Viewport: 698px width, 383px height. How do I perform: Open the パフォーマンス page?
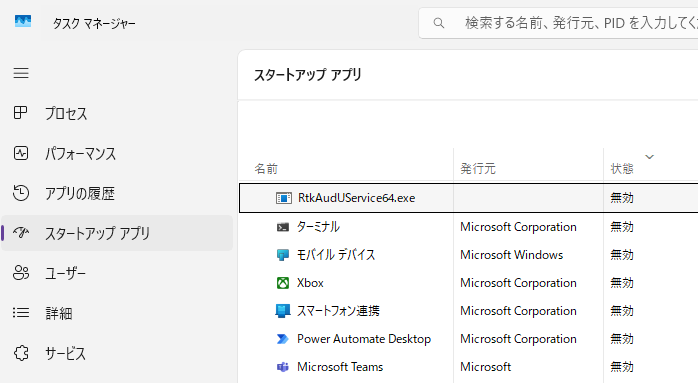tap(117, 153)
